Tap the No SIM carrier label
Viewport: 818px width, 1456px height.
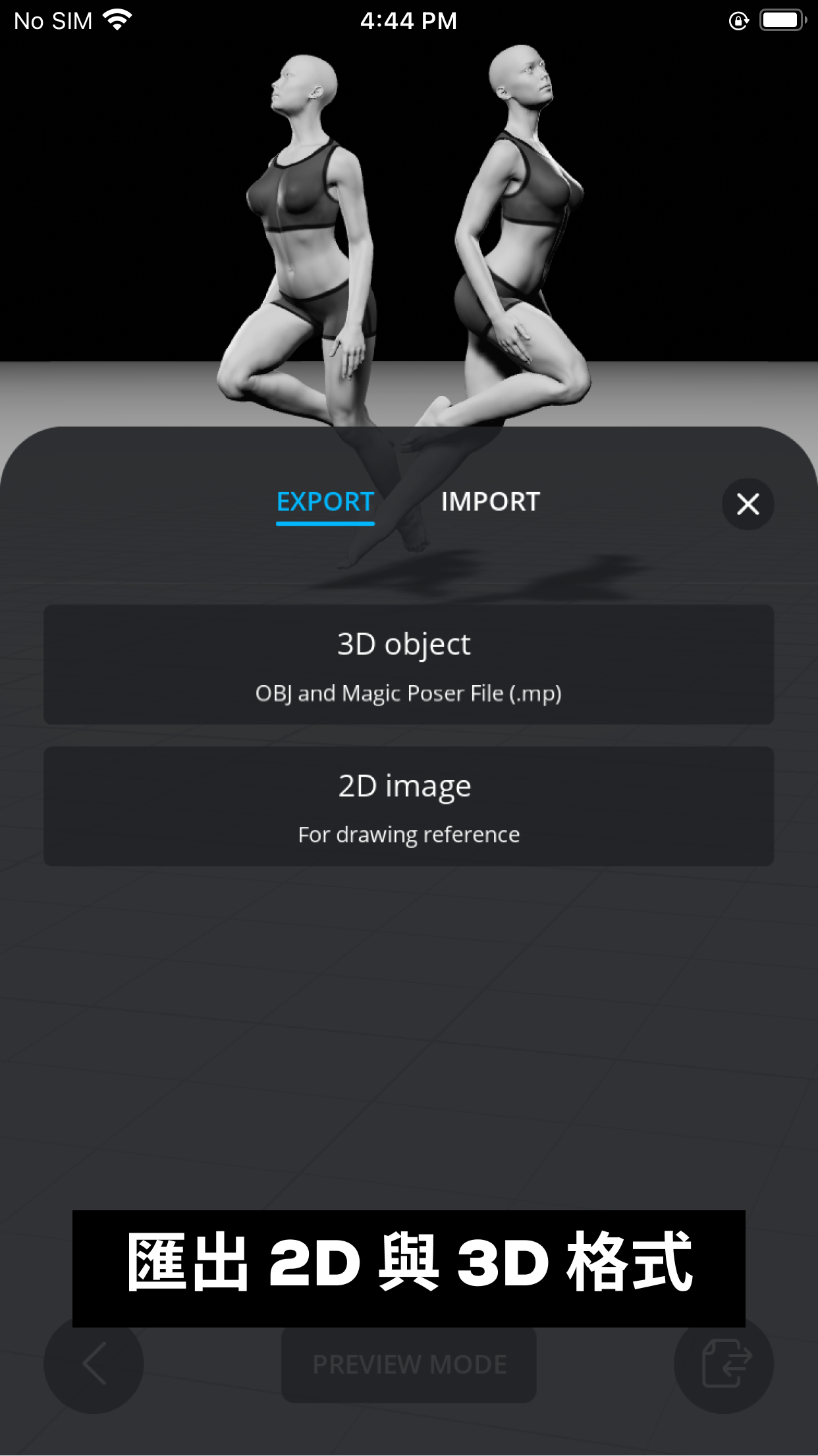click(x=53, y=21)
